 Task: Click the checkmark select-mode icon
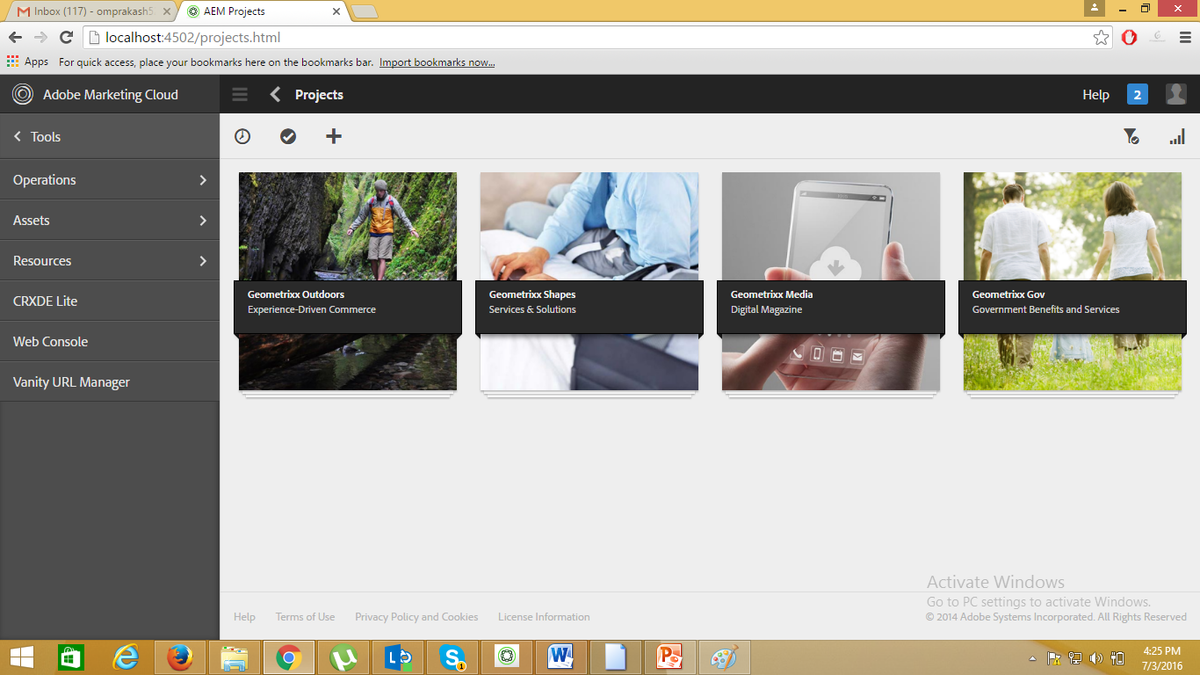pos(288,136)
